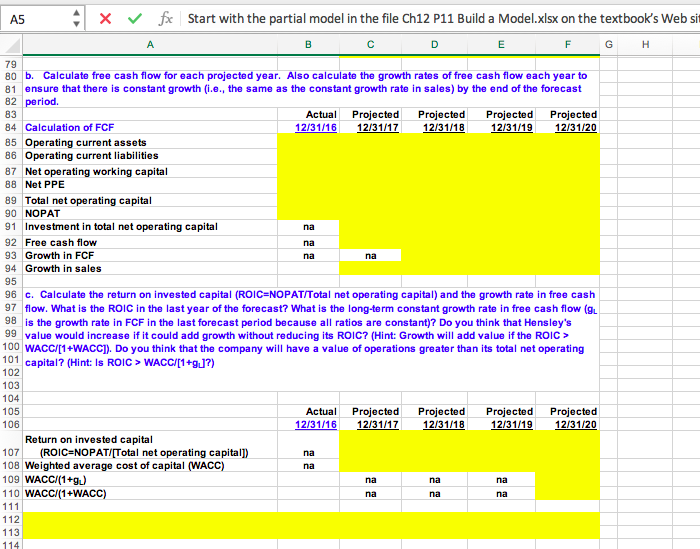Screen dimensions: 700x549
Task: Click the 'NOPAT' label cell
Action: (150, 213)
